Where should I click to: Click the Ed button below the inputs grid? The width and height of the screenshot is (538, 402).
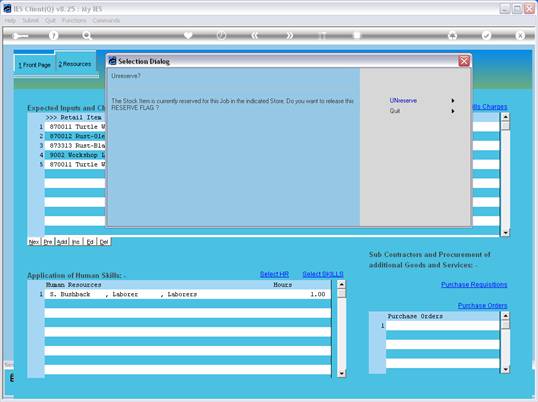click(90, 242)
